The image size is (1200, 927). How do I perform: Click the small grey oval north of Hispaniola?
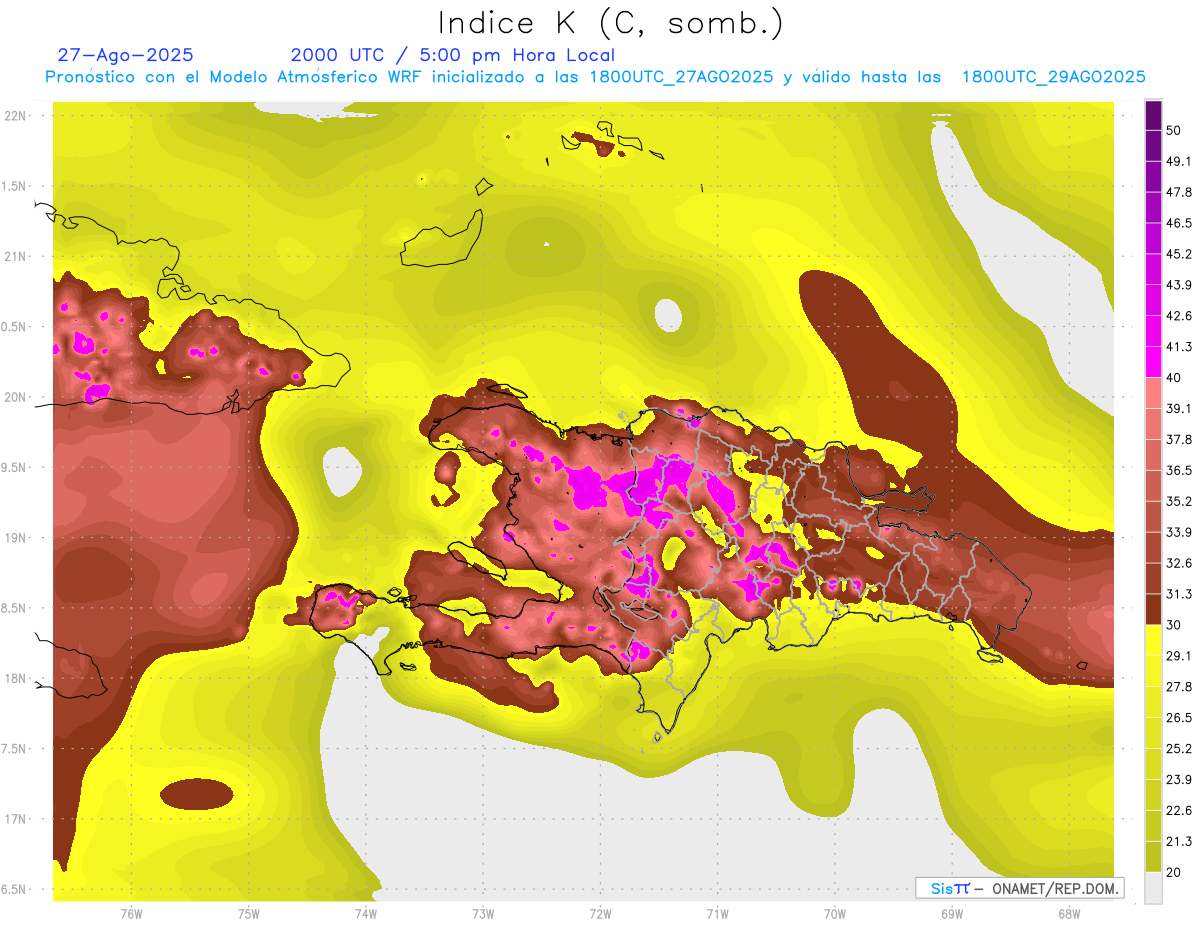[668, 315]
